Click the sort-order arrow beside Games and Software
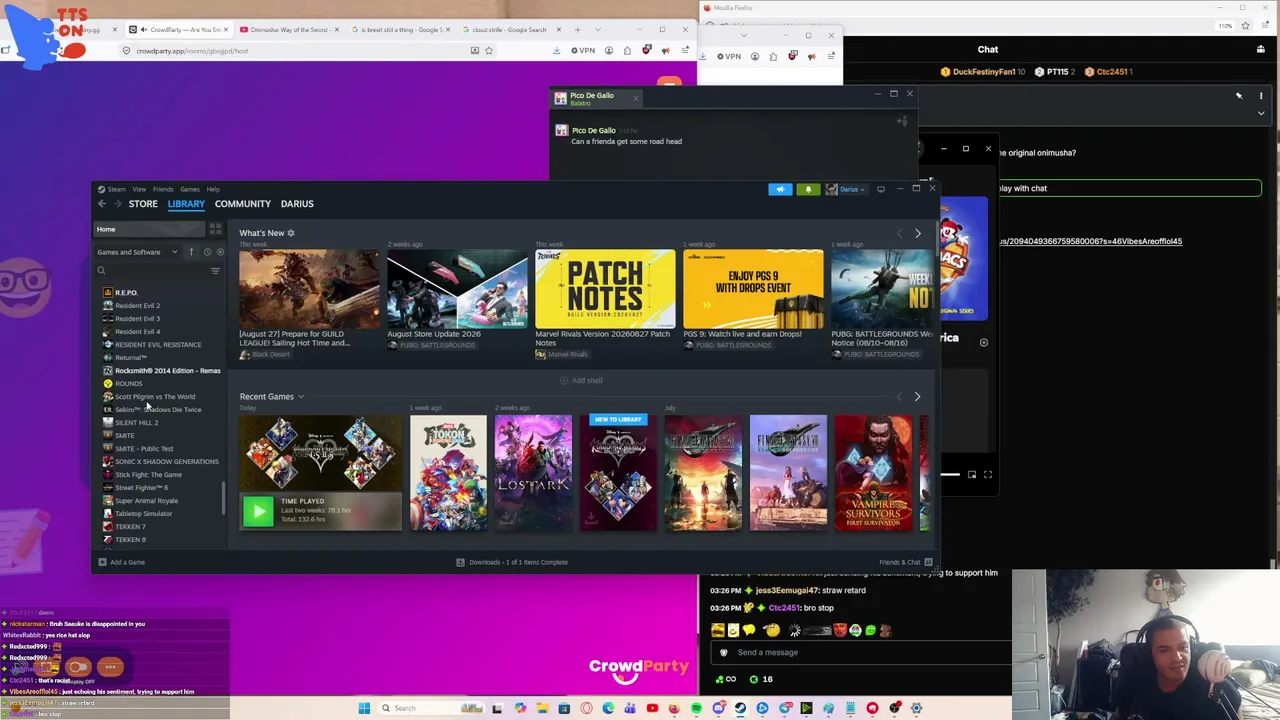 (191, 252)
